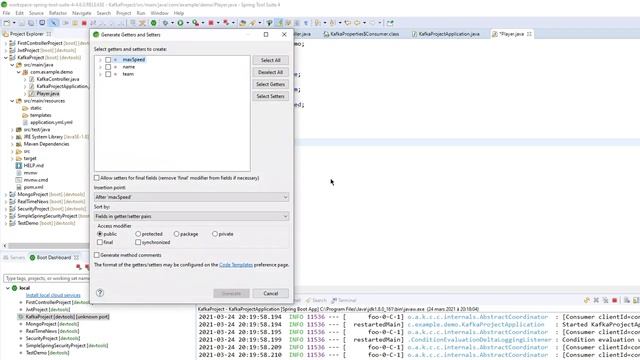Screen dimensions: 640x360
Task: Click the console red Terminate icon
Action: [614, 300]
